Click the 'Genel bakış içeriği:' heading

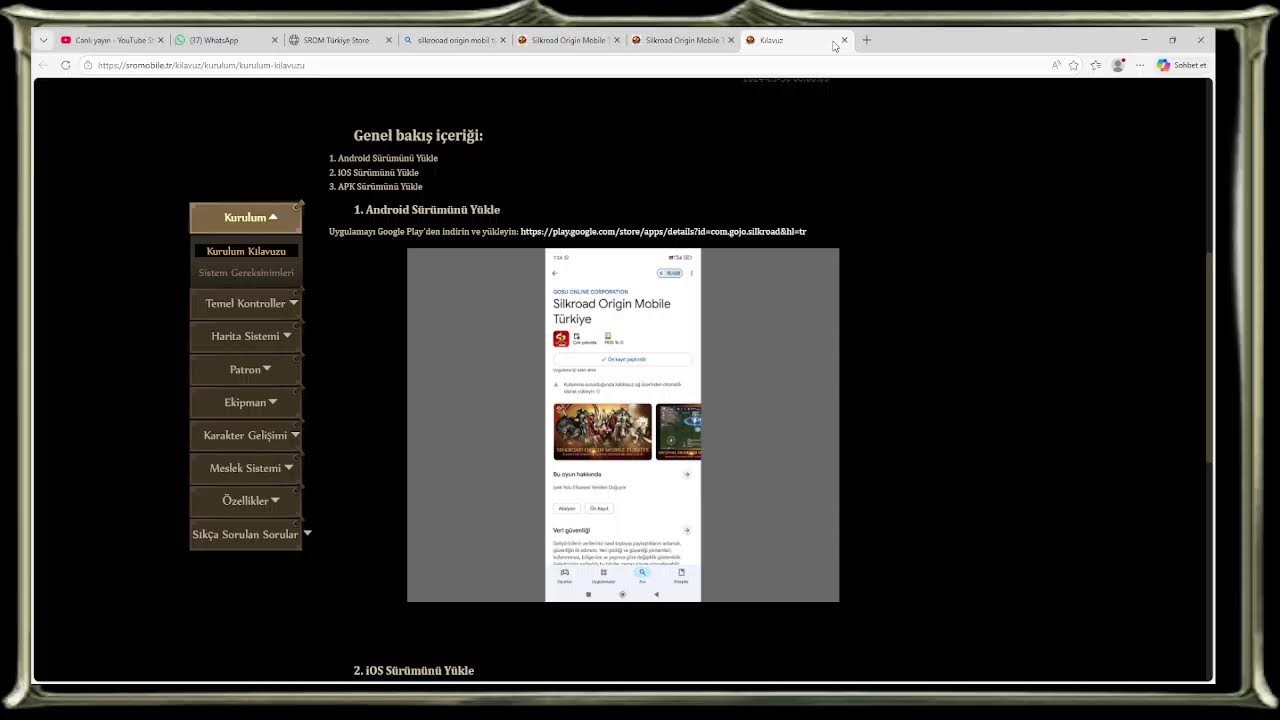418,136
